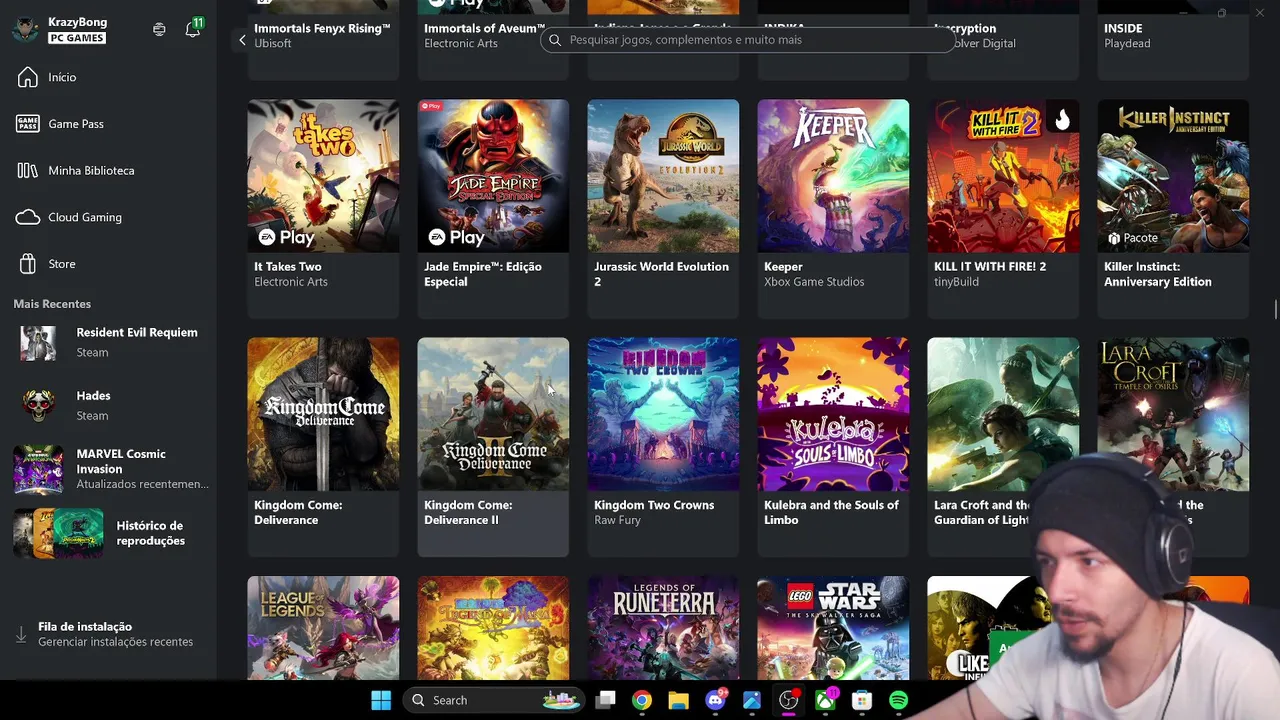The image size is (1280, 720).
Task: Open Resident Evil Requiem recent item
Action: point(110,342)
